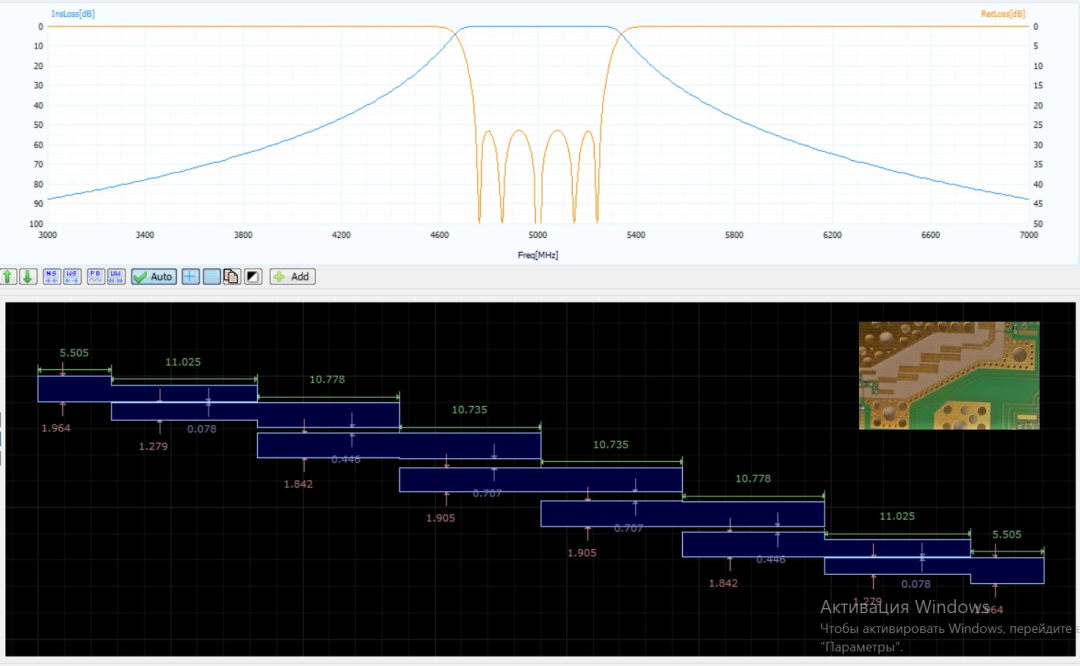
Task: Click the left 0.446 gap value
Action: click(346, 459)
